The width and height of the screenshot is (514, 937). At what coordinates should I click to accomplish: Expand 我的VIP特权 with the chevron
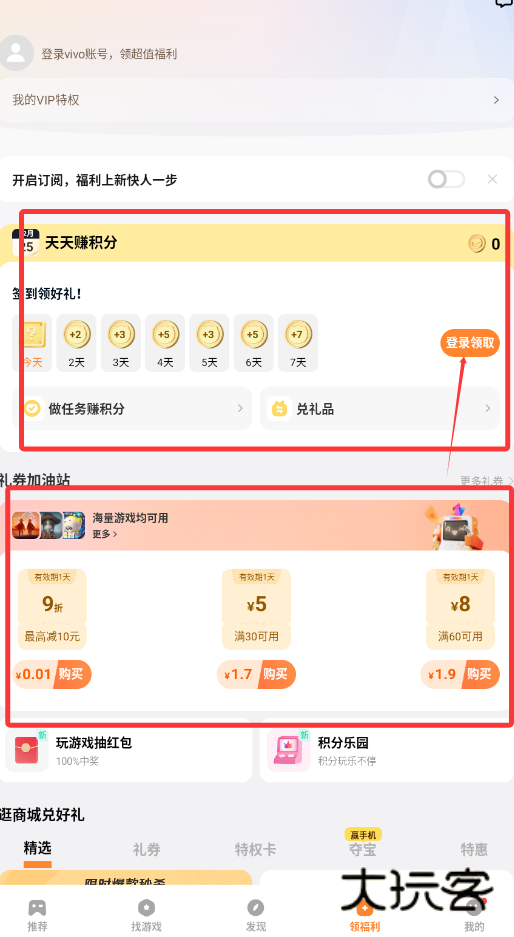(x=496, y=100)
